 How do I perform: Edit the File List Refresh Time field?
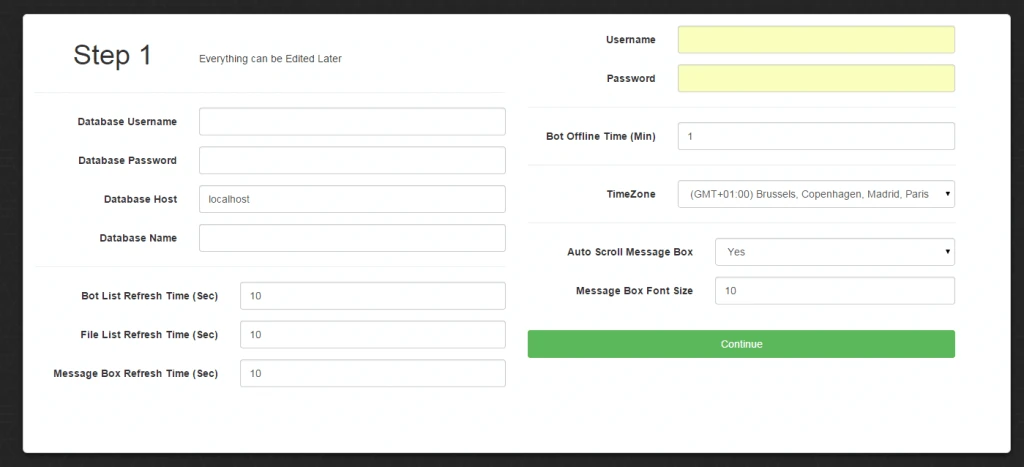pyautogui.click(x=373, y=334)
